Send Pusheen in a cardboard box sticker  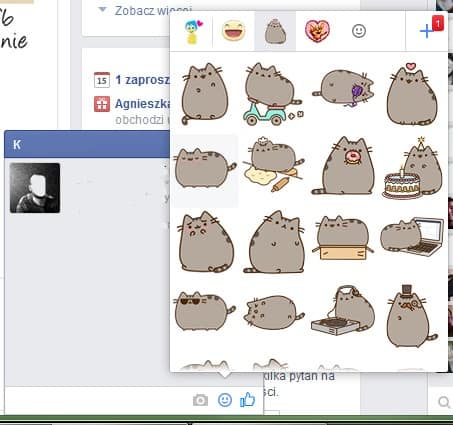pyautogui.click(x=343, y=238)
